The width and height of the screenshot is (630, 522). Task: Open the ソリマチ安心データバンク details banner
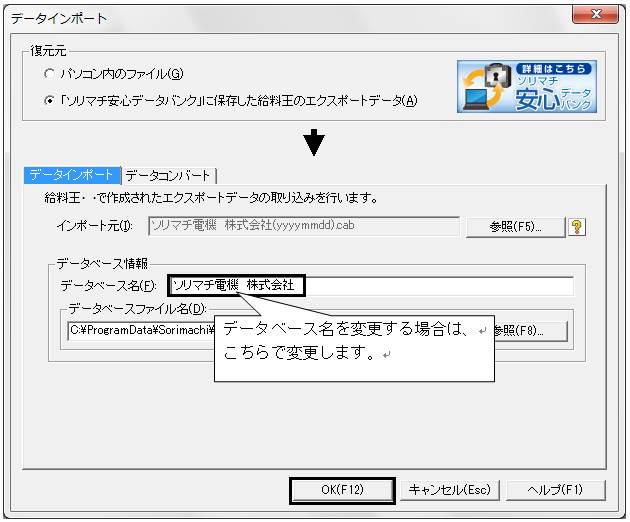(x=527, y=86)
